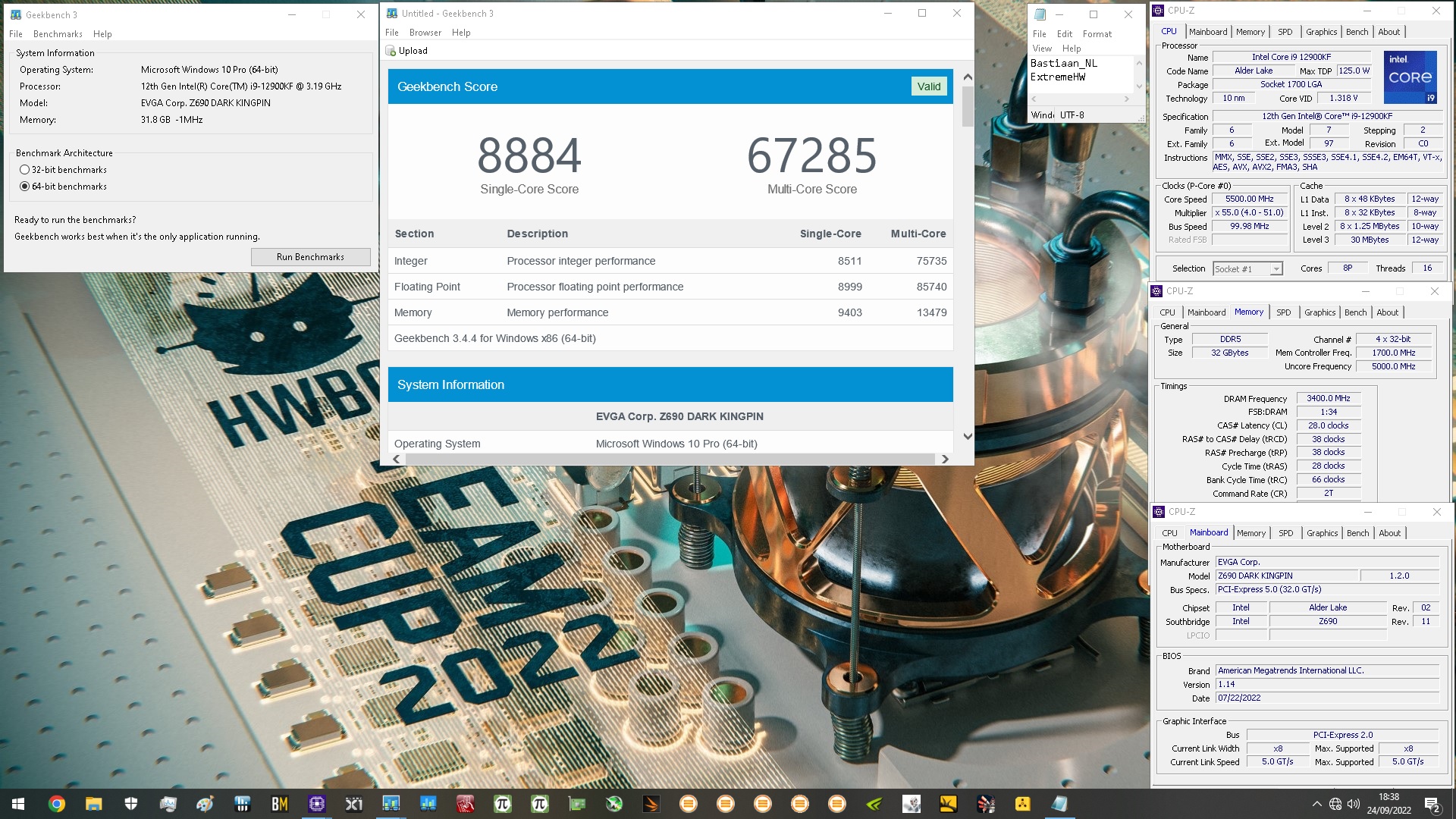Image resolution: width=1456 pixels, height=819 pixels.
Task: Select 32-bit benchmarks radio button
Action: [24, 170]
